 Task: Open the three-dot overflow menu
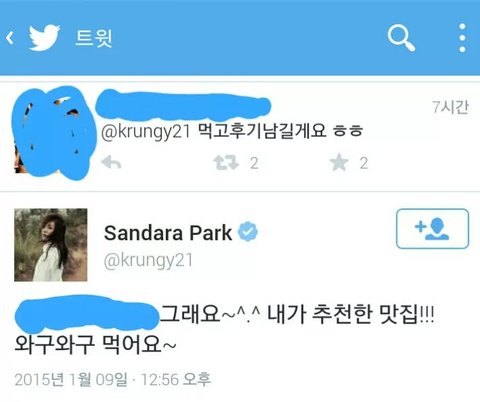pos(462,38)
